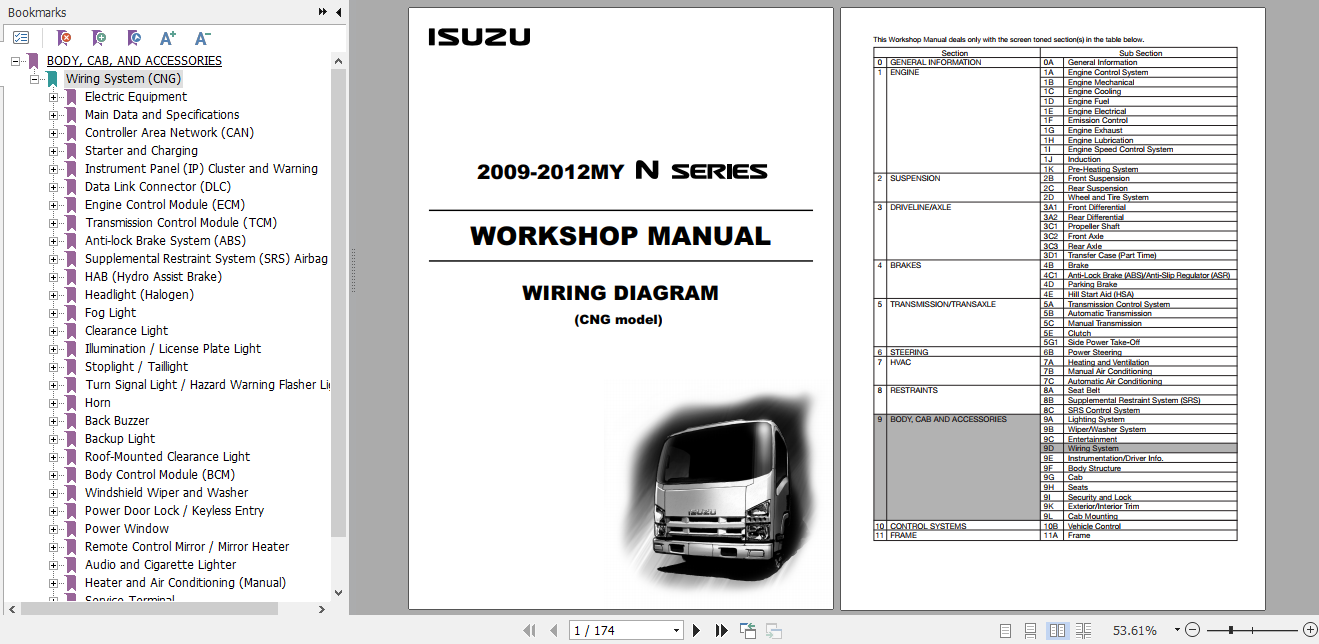The height and width of the screenshot is (644, 1319).
Task: Open the zoom percentage dropdown
Action: [x=1176, y=630]
